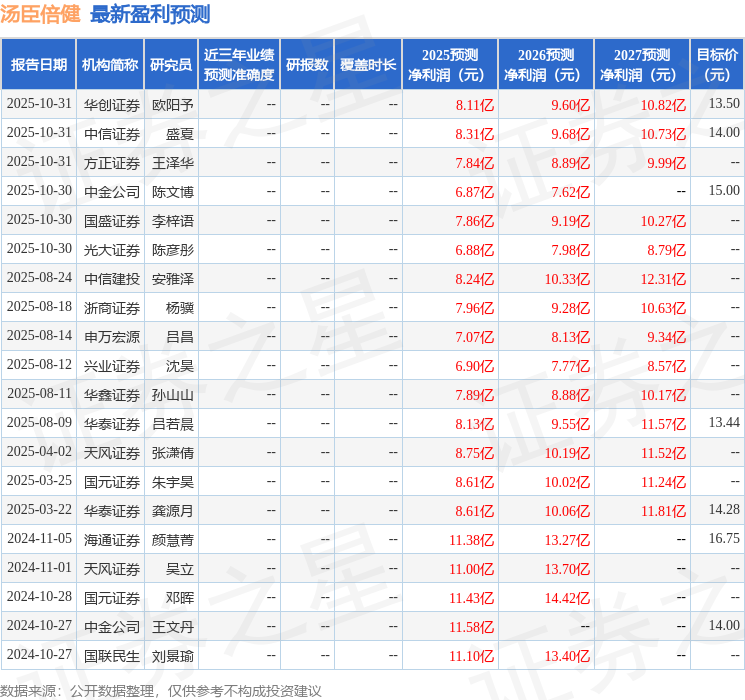Click the 机构简称 column header

point(110,65)
